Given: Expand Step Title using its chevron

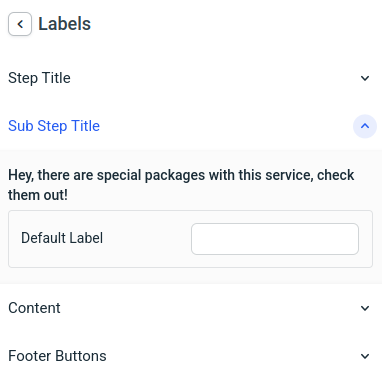Looking at the screenshot, I should [x=365, y=78].
